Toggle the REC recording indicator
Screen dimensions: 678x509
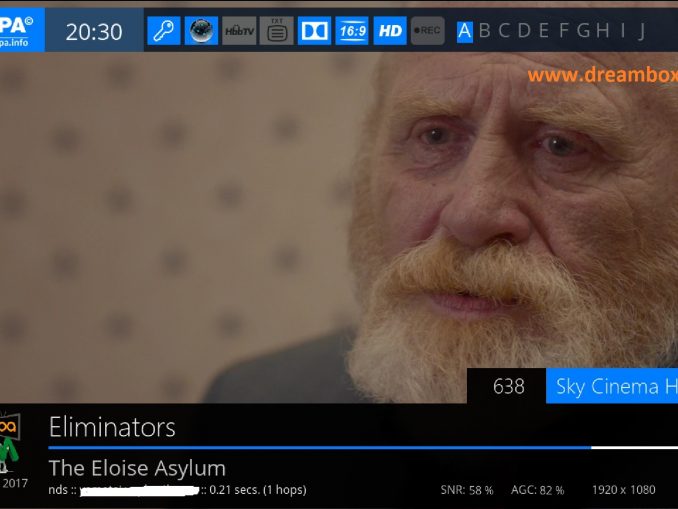[x=428, y=31]
